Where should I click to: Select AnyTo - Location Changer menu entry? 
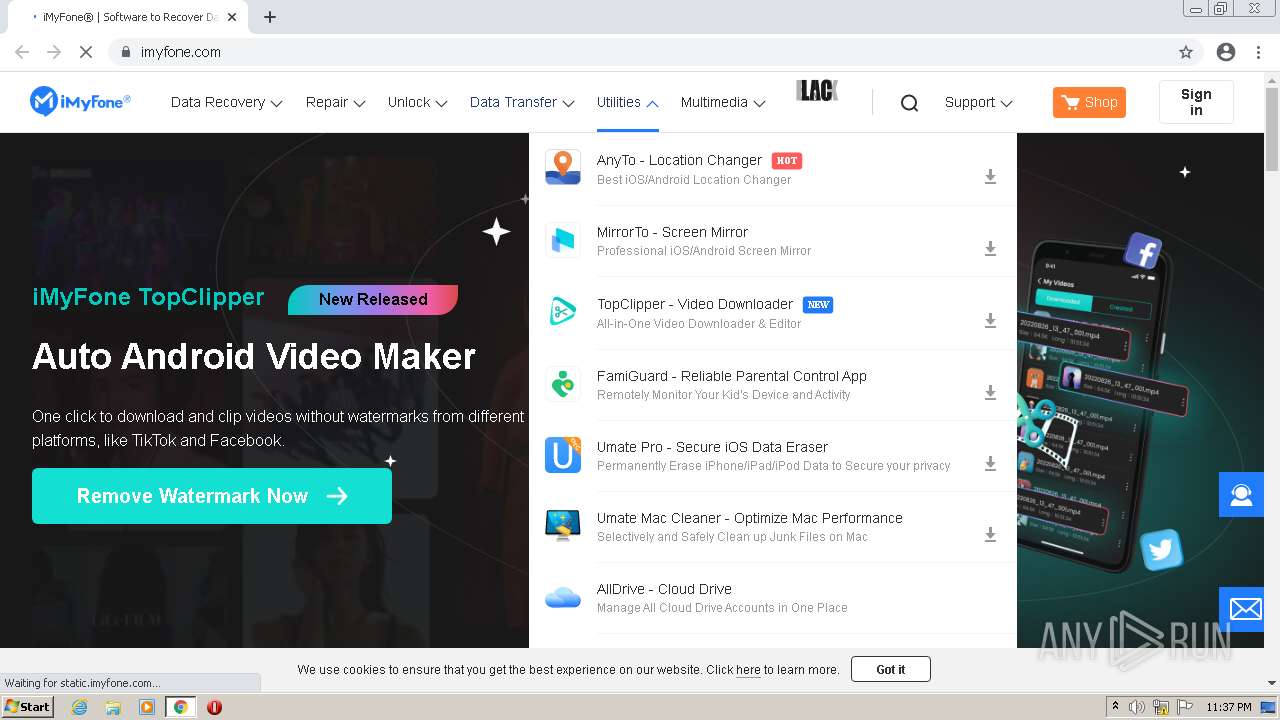click(x=679, y=160)
